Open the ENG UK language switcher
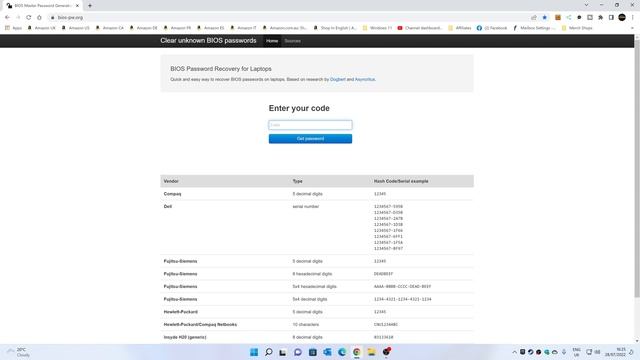The height and width of the screenshot is (360, 640). [x=576, y=352]
